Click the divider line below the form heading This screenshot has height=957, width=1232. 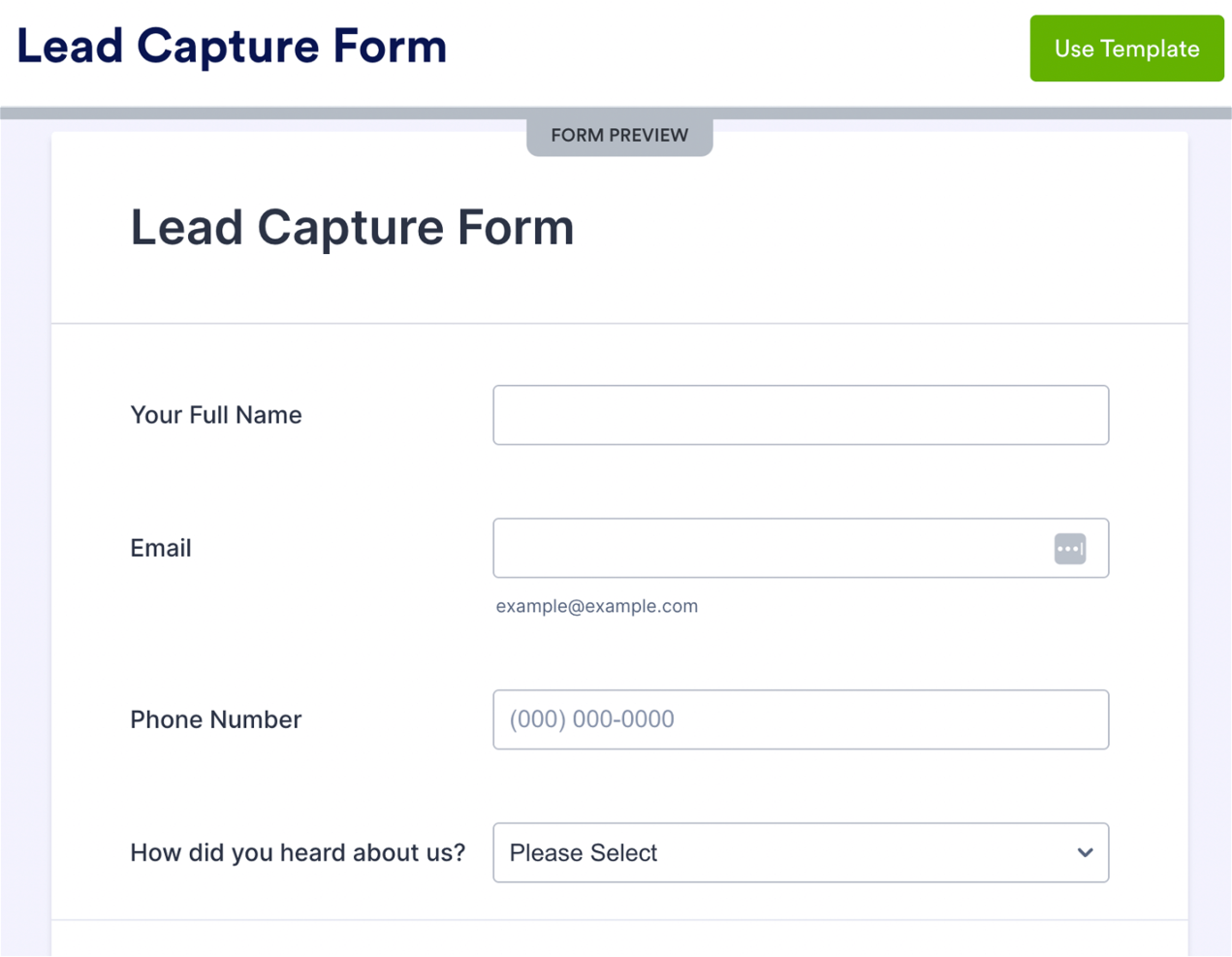coord(619,323)
